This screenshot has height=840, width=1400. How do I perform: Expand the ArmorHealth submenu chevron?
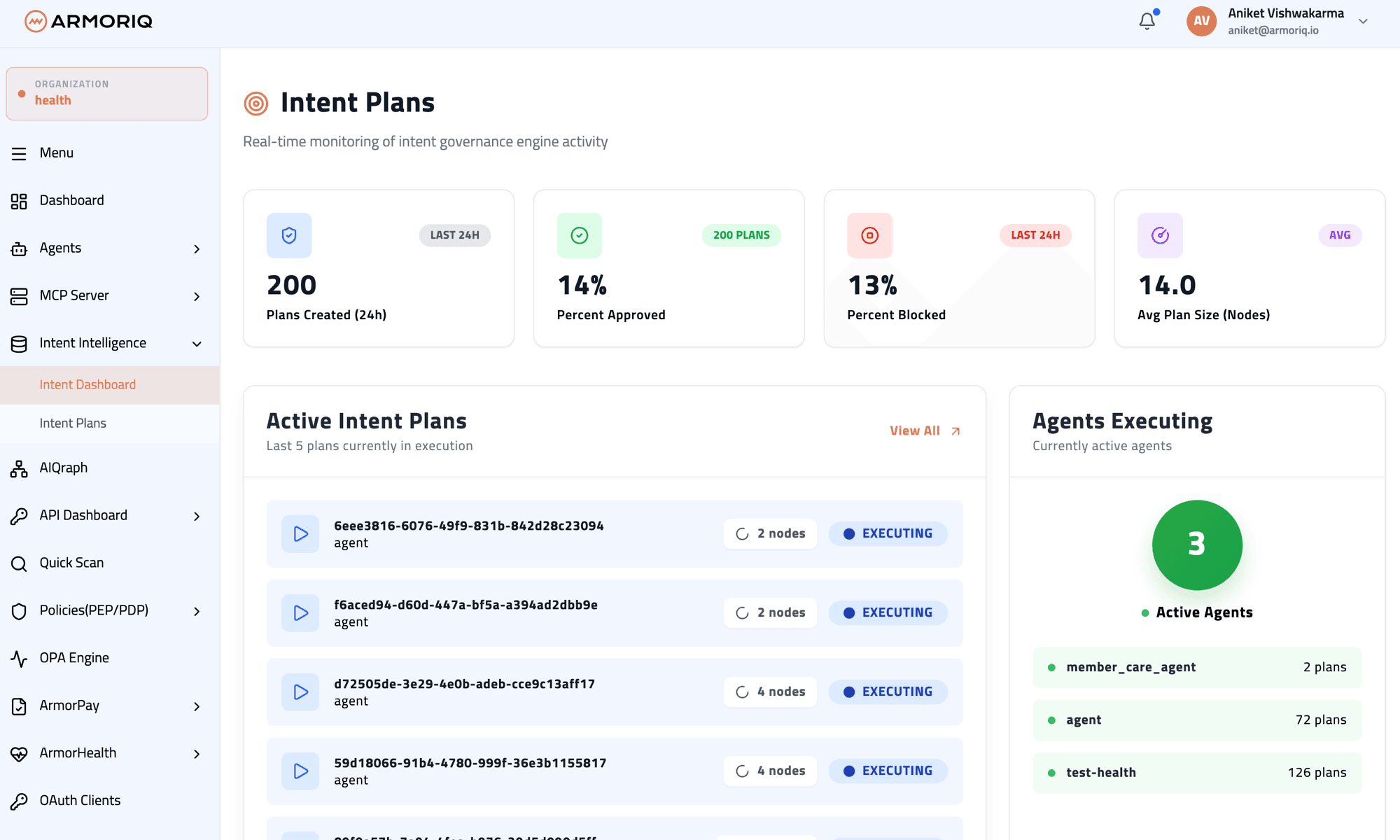tap(197, 755)
